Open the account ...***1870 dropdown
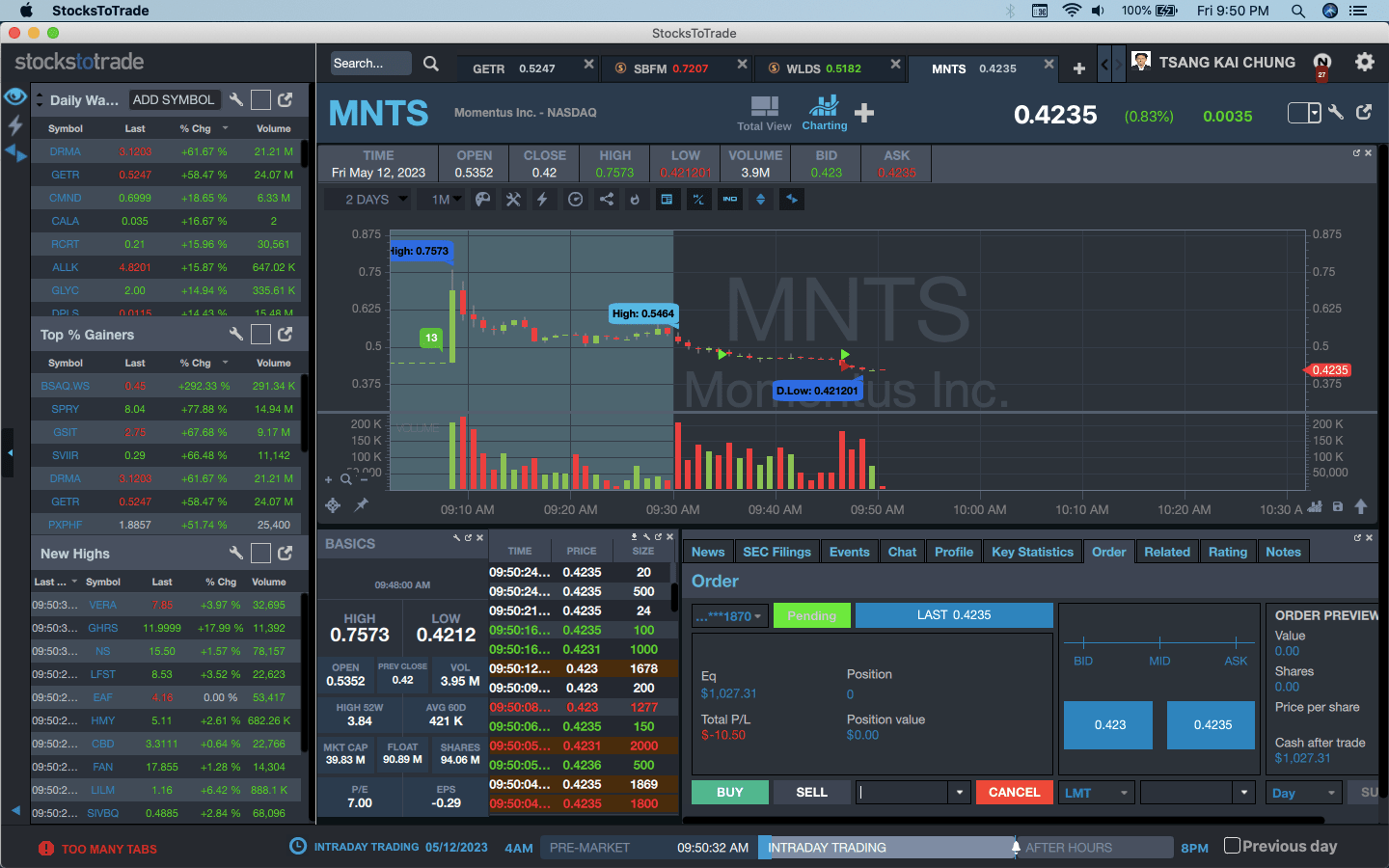The width and height of the screenshot is (1389, 868). point(730,616)
